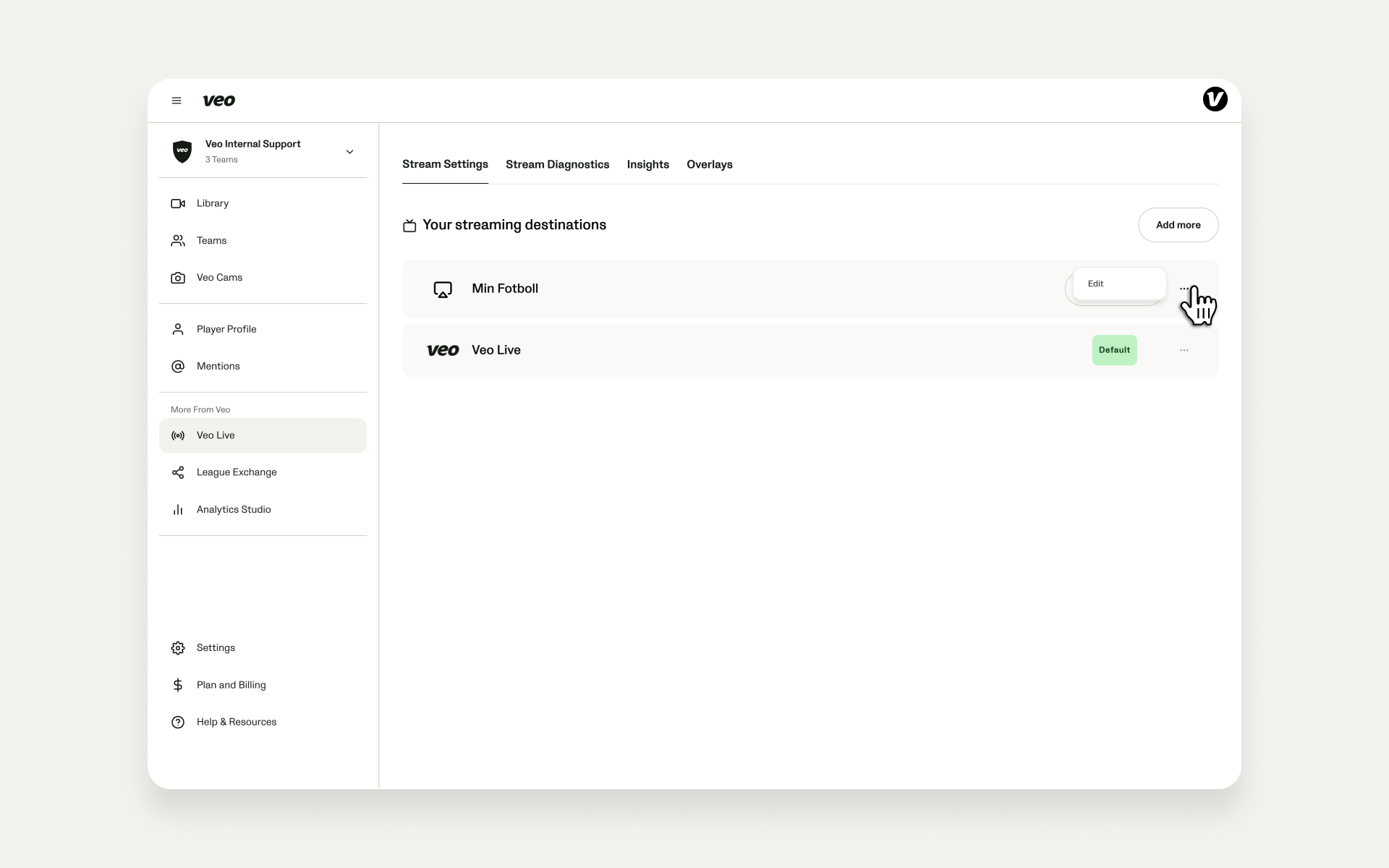Switch to the Overlays tab
Image resolution: width=1389 pixels, height=868 pixels.
point(709,164)
